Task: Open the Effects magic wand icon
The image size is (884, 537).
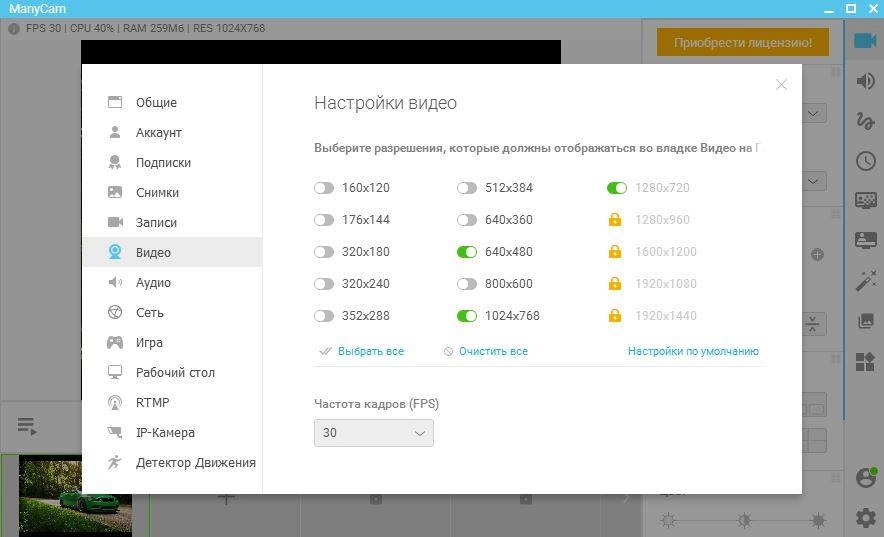Action: pos(865,281)
